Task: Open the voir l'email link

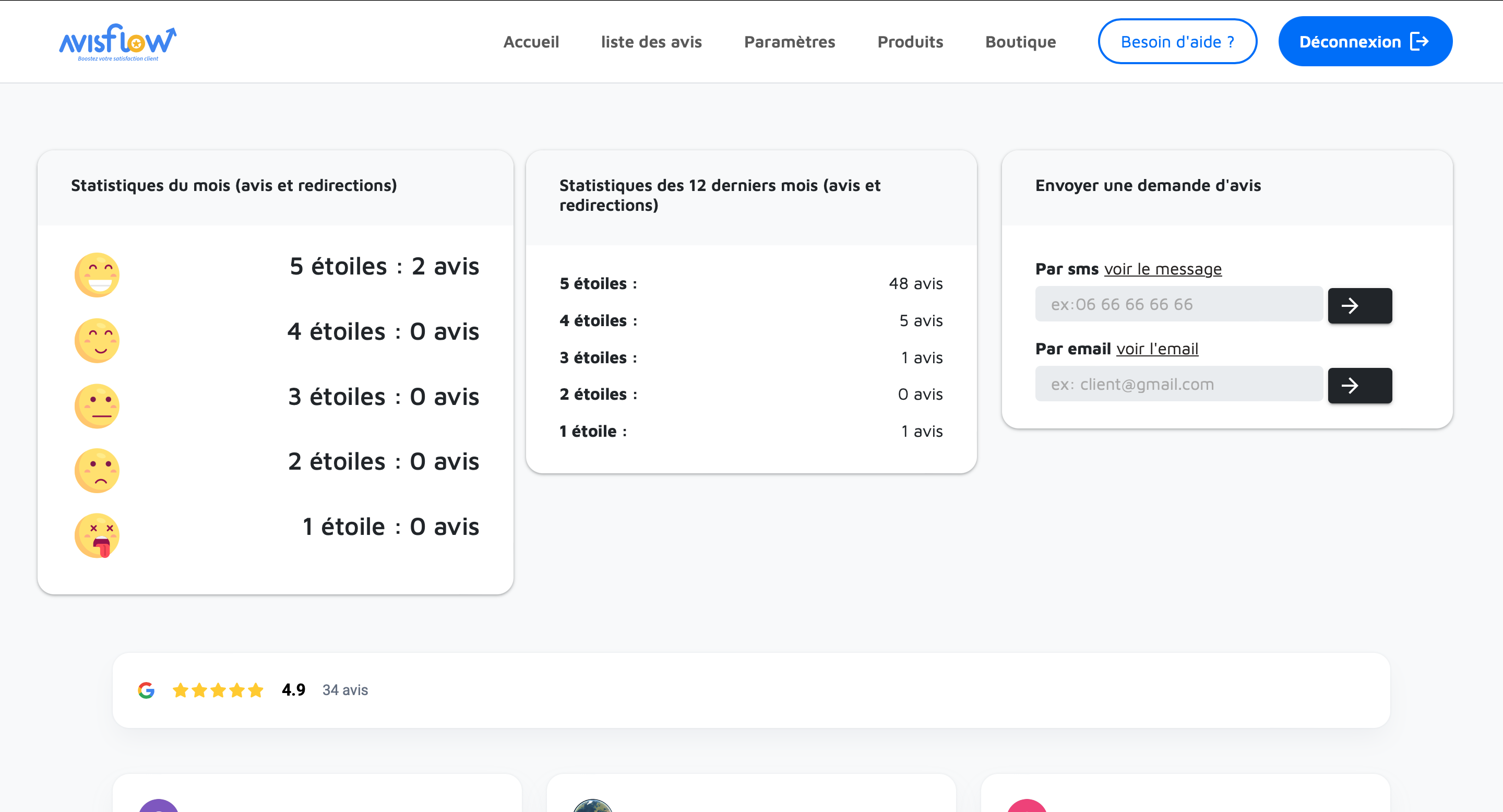Action: [x=1157, y=349]
